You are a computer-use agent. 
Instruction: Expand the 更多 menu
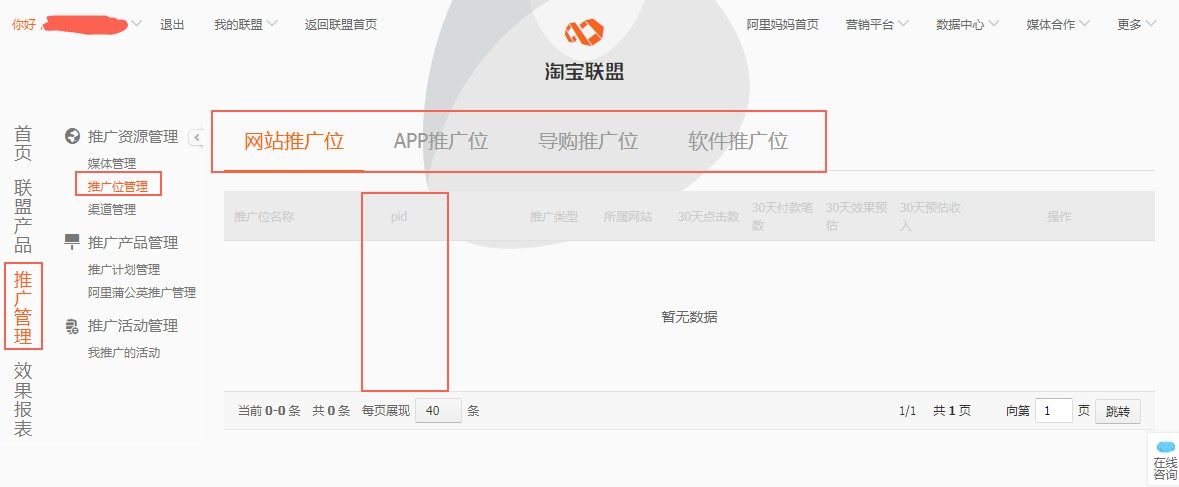click(1137, 24)
